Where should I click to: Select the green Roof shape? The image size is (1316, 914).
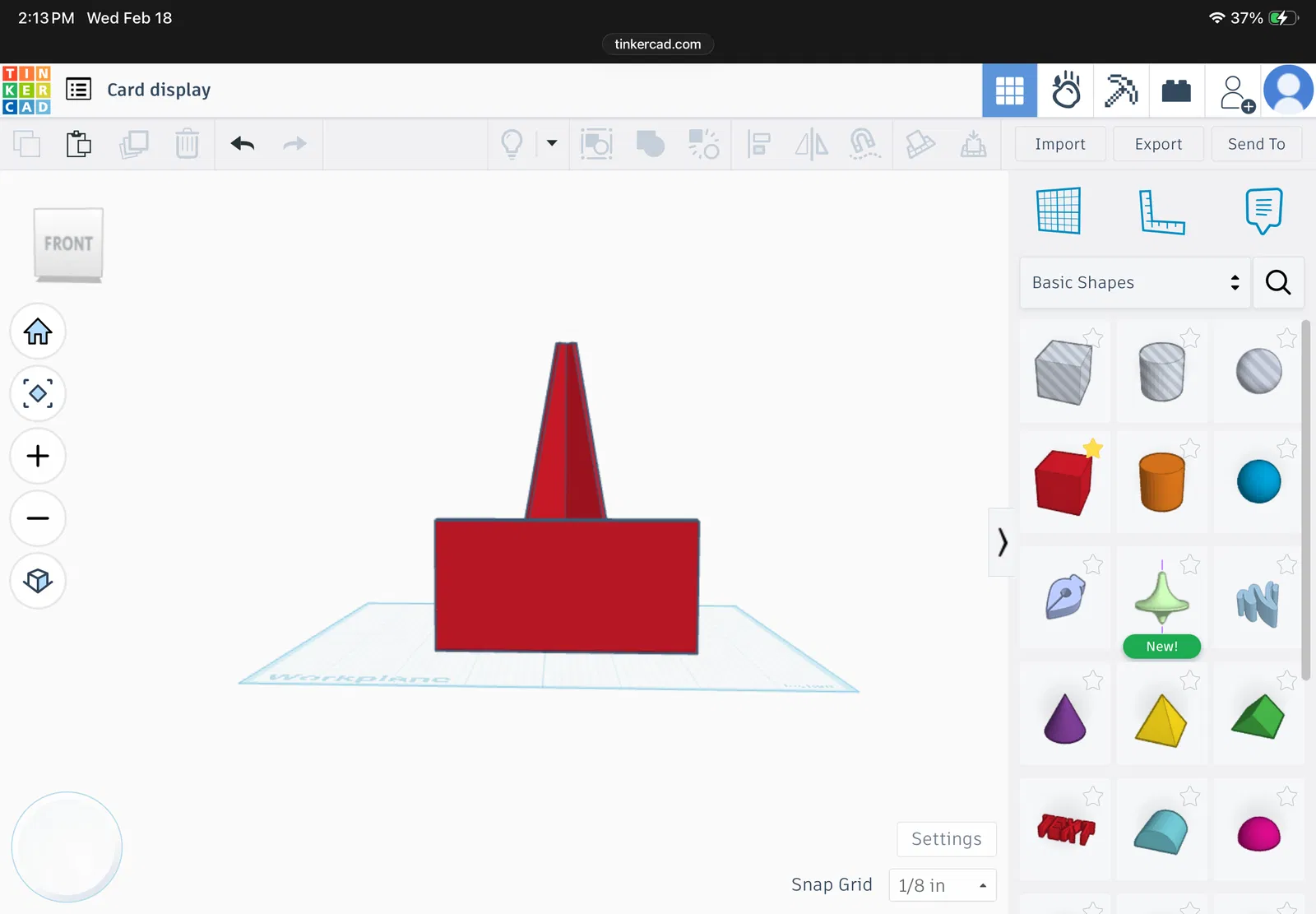[x=1258, y=717]
